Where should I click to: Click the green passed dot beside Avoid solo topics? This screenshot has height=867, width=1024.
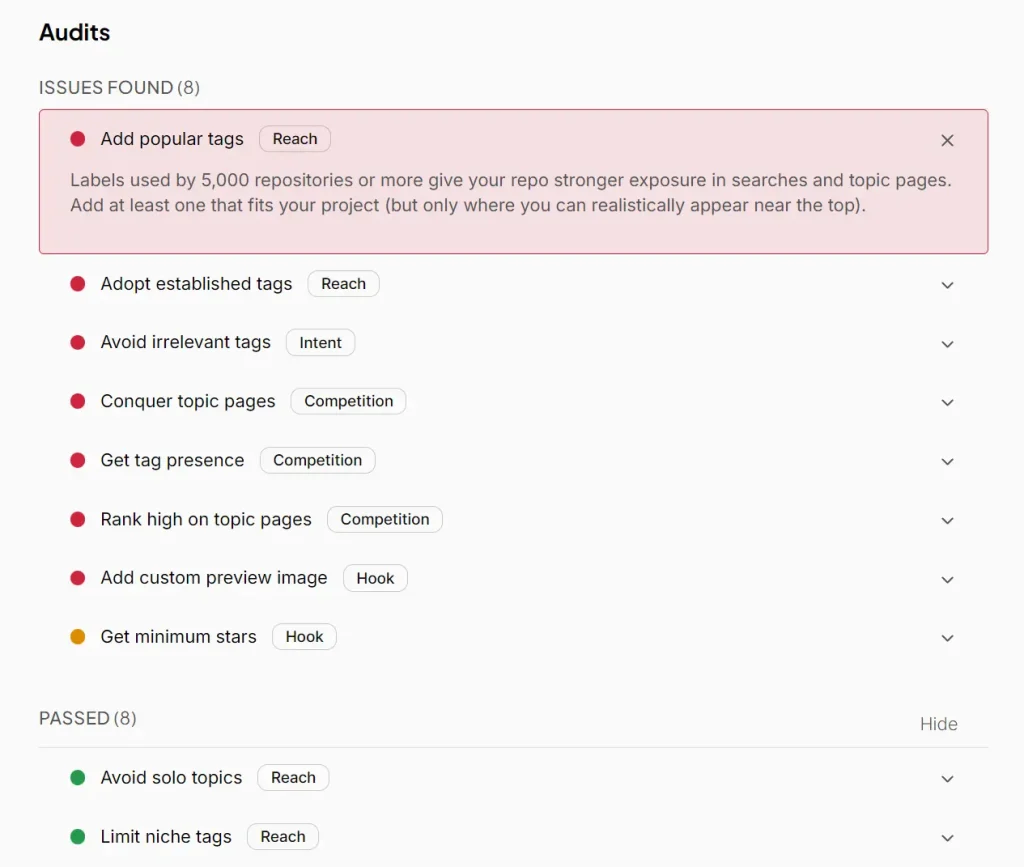click(x=77, y=777)
